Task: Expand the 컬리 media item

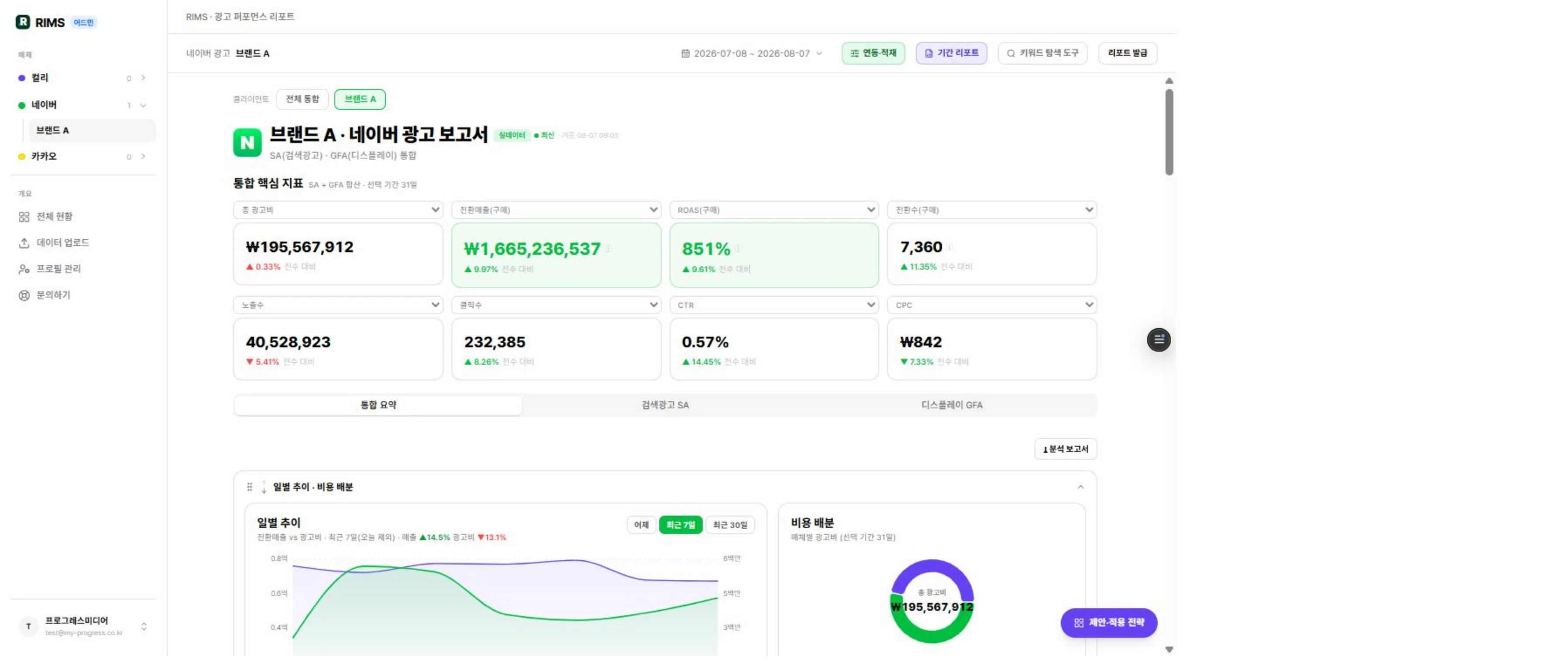Action: (x=143, y=78)
